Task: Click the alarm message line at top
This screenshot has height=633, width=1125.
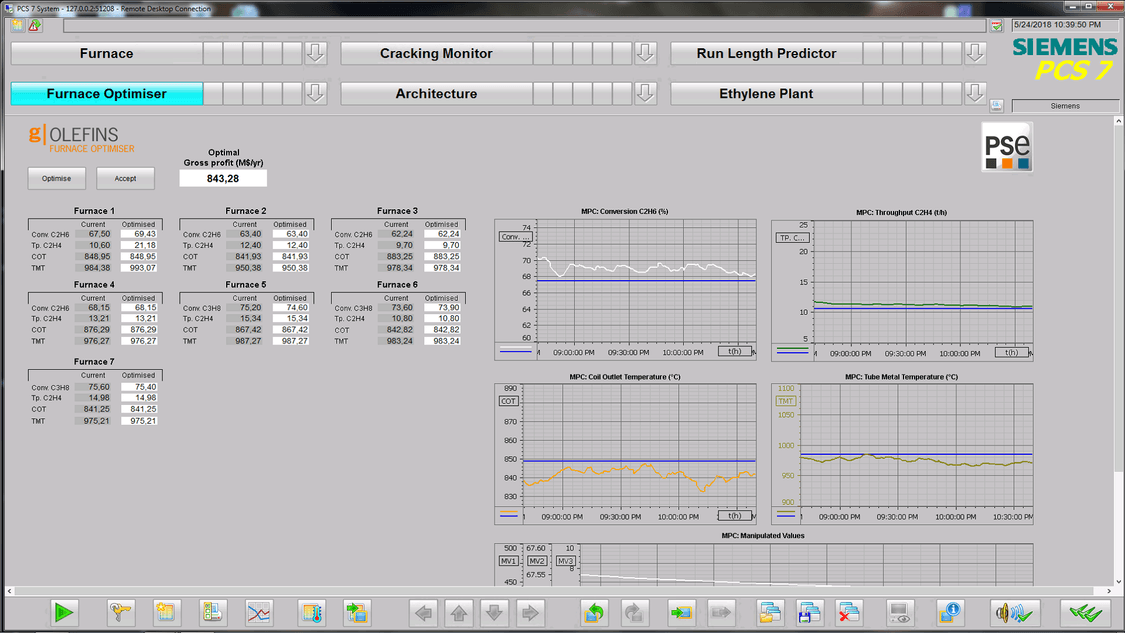Action: [524, 26]
